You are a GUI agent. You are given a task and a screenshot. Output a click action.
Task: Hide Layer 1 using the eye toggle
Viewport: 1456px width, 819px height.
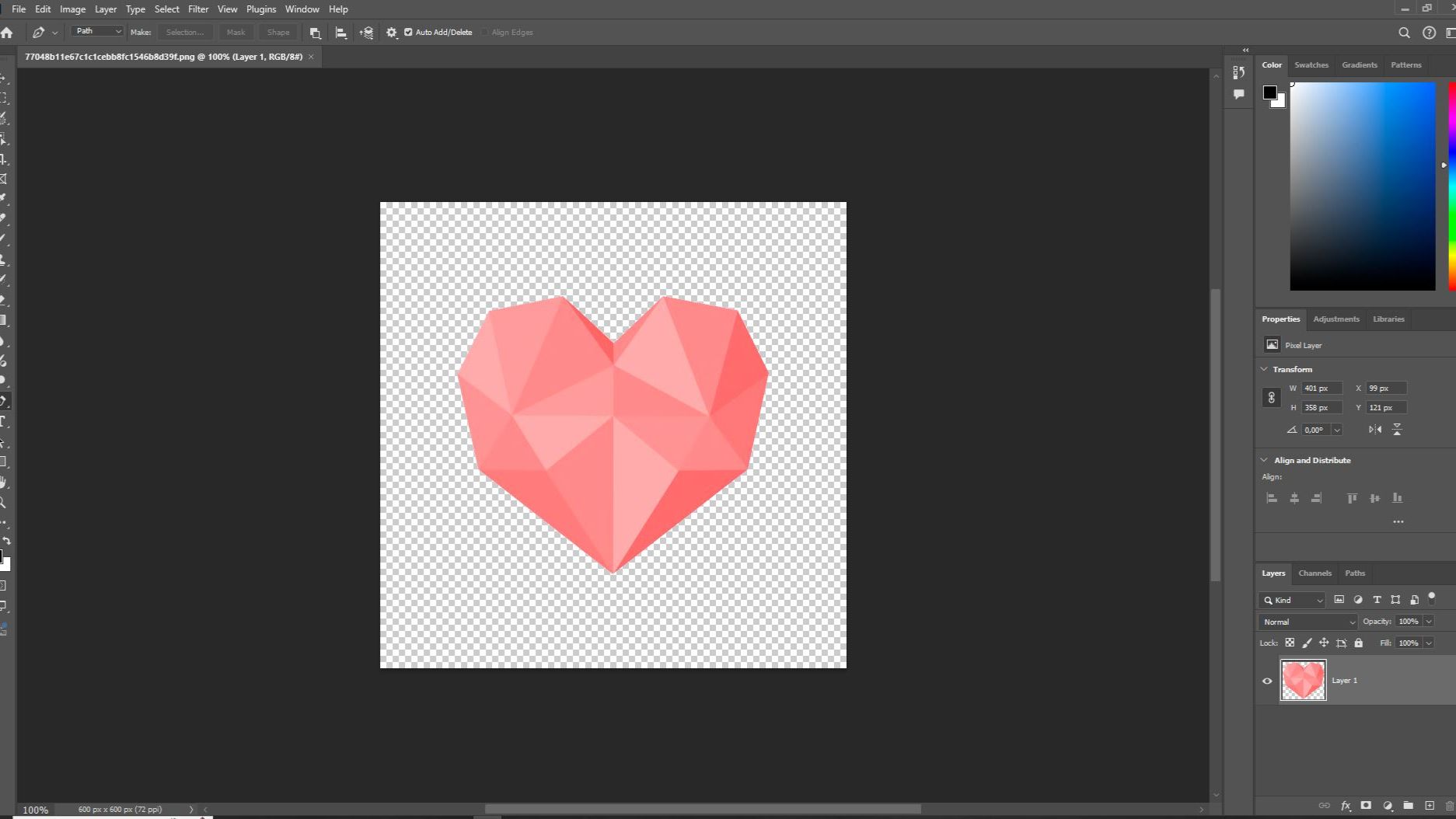coord(1267,680)
